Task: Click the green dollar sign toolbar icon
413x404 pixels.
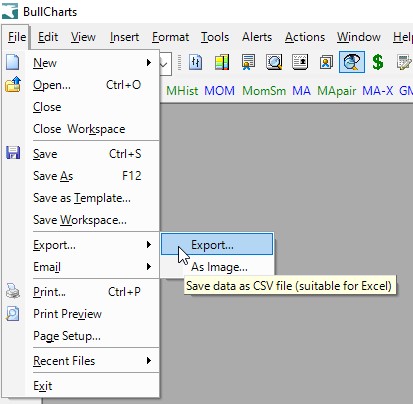Action: [377, 62]
